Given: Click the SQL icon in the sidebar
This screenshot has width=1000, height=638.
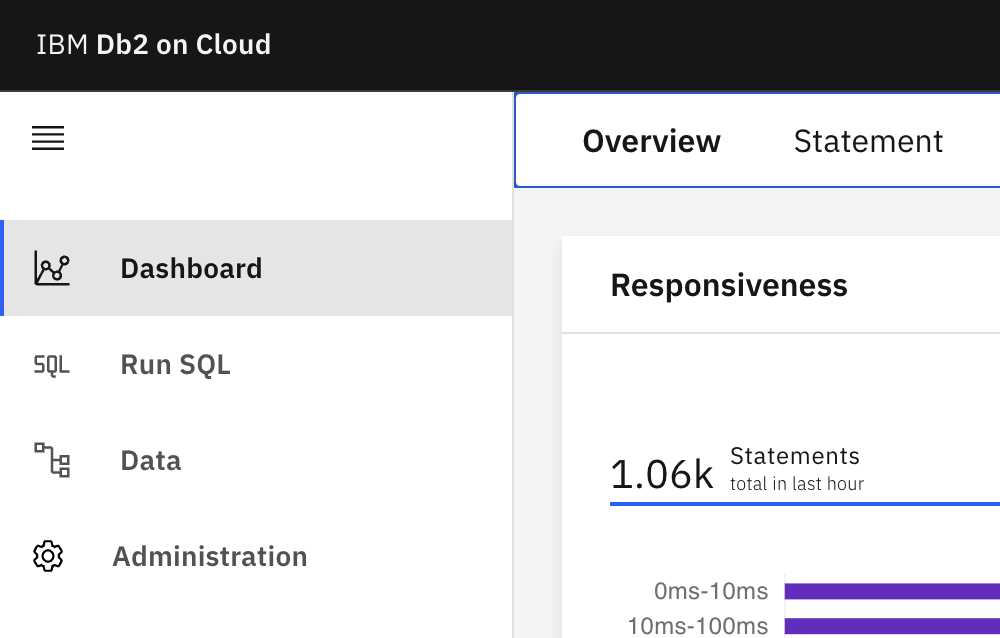Looking at the screenshot, I should [52, 365].
